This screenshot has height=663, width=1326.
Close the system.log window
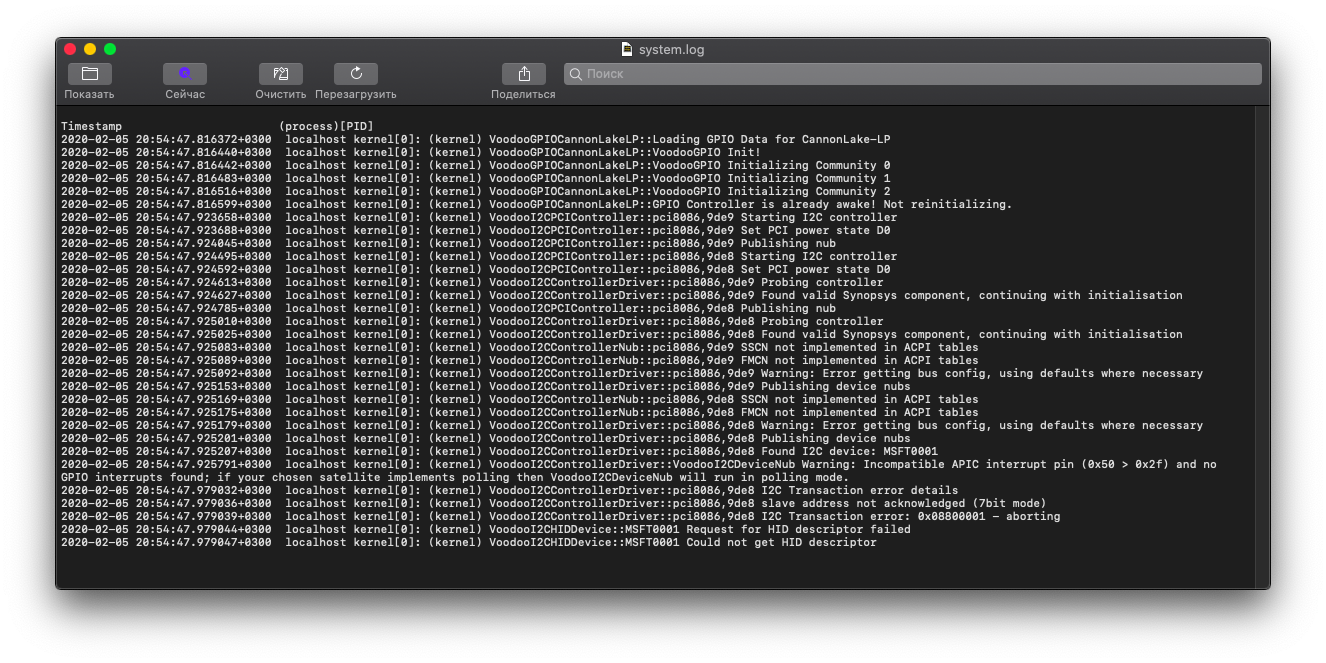click(70, 49)
